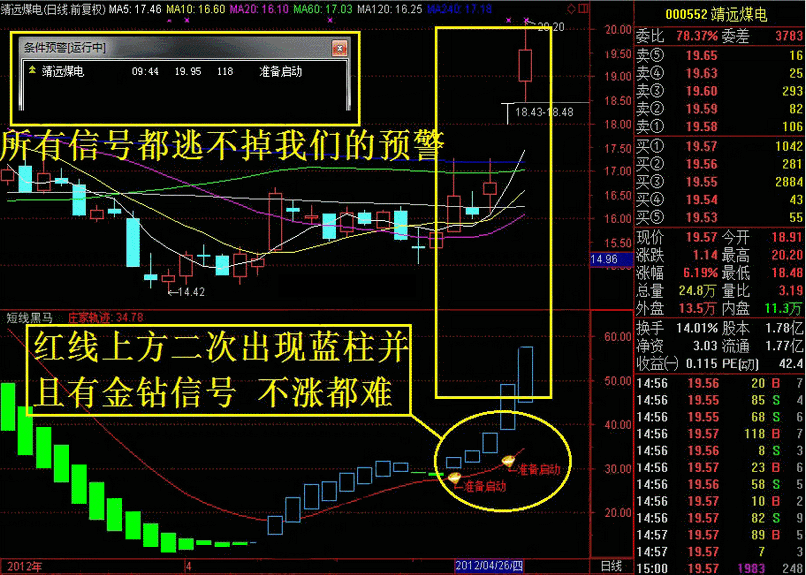Image resolution: width=806 pixels, height=575 pixels.
Task: Click the 18.43-18.48 gap label
Action: click(x=544, y=112)
